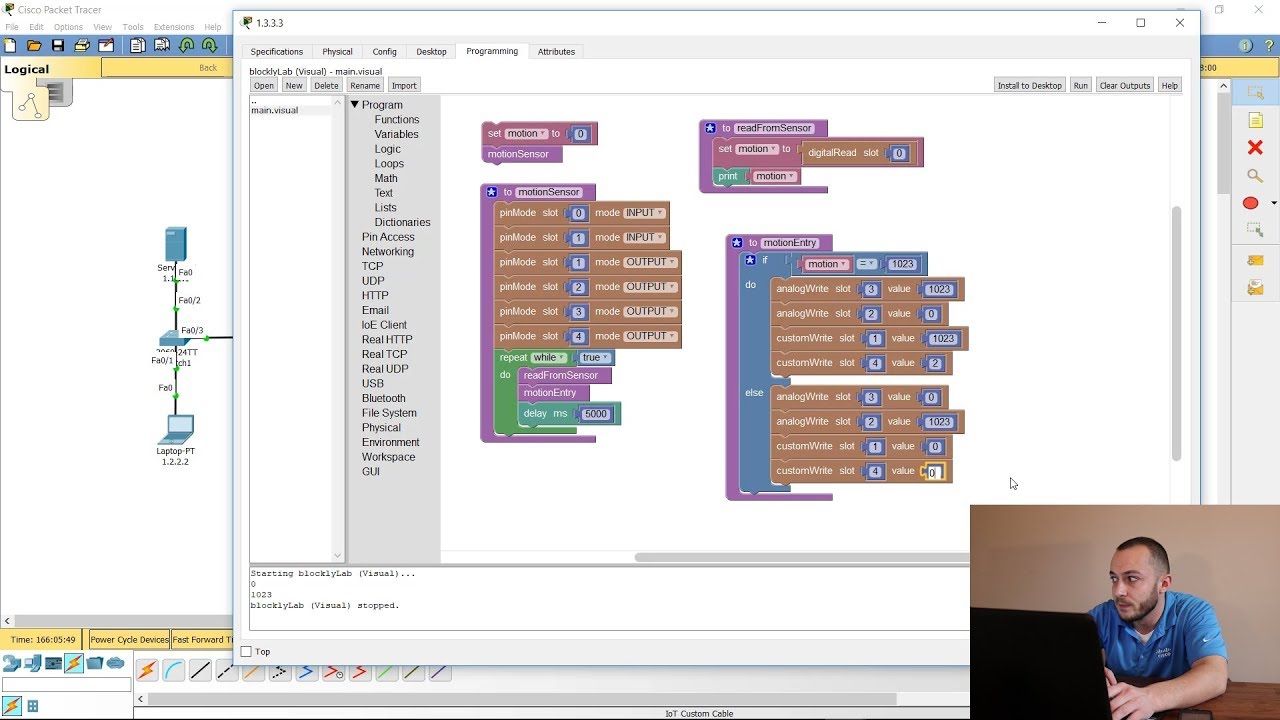Click the Rename button
Image resolution: width=1280 pixels, height=720 pixels.
click(x=365, y=85)
